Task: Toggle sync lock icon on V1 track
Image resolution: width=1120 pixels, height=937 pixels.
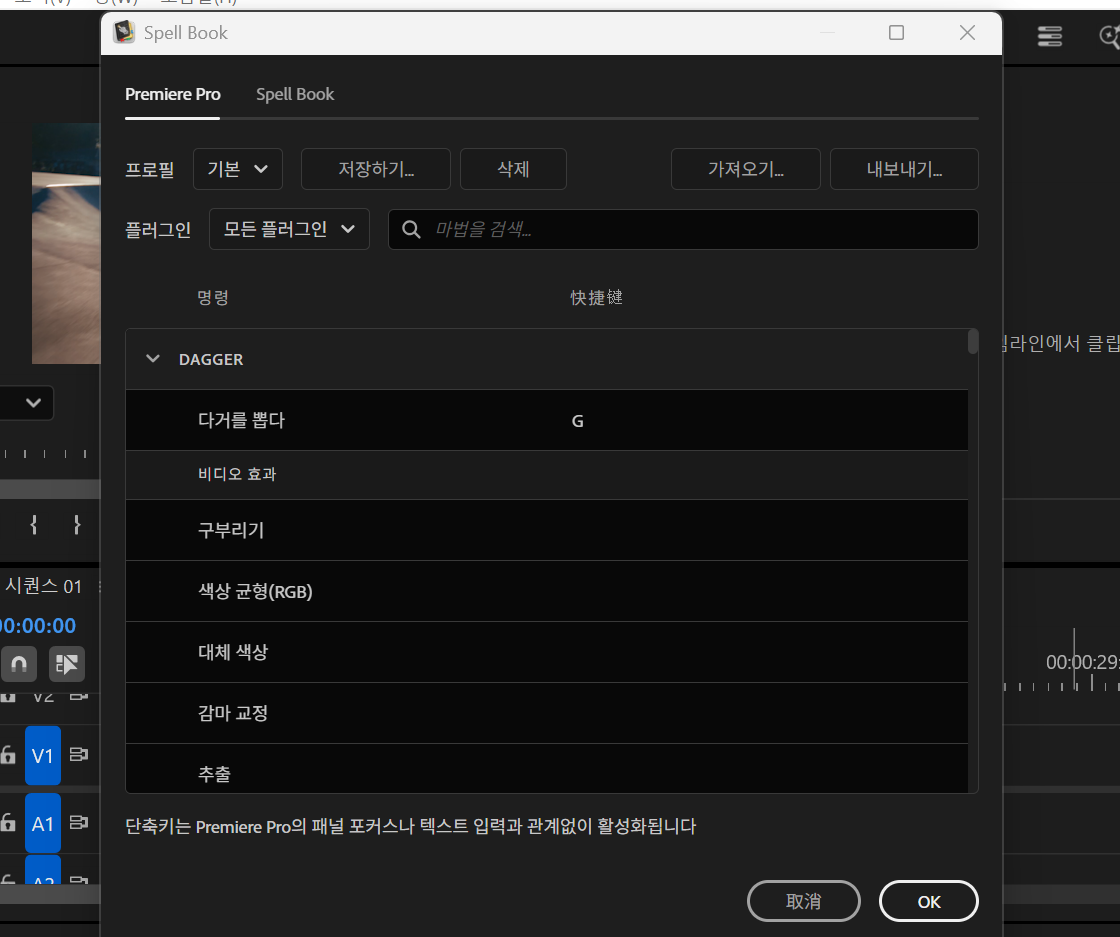Action: pyautogui.click(x=79, y=754)
